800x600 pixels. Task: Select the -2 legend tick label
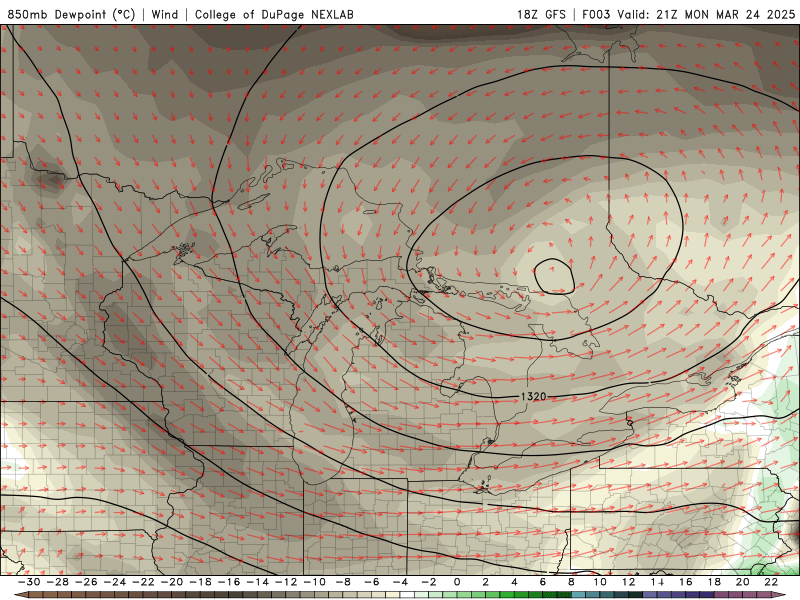click(429, 582)
